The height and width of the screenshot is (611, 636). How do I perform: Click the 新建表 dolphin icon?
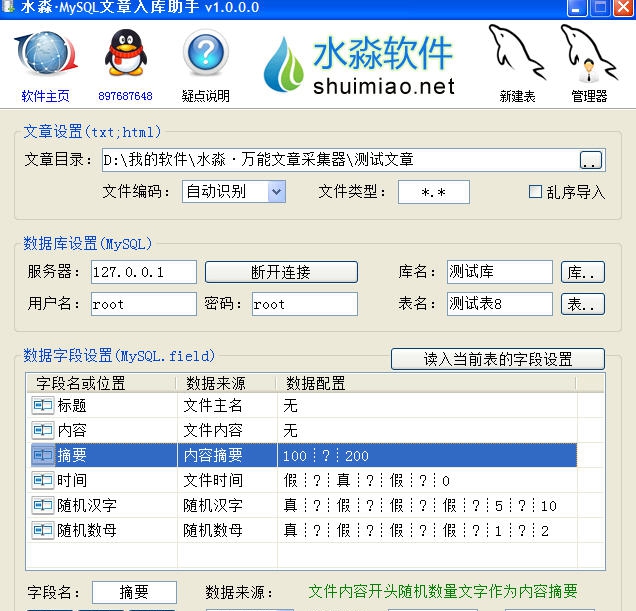517,52
